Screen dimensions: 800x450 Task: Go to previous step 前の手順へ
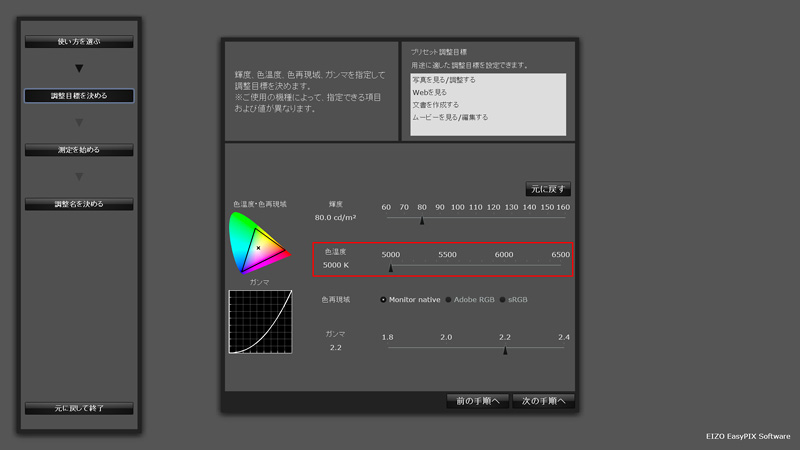tap(477, 401)
